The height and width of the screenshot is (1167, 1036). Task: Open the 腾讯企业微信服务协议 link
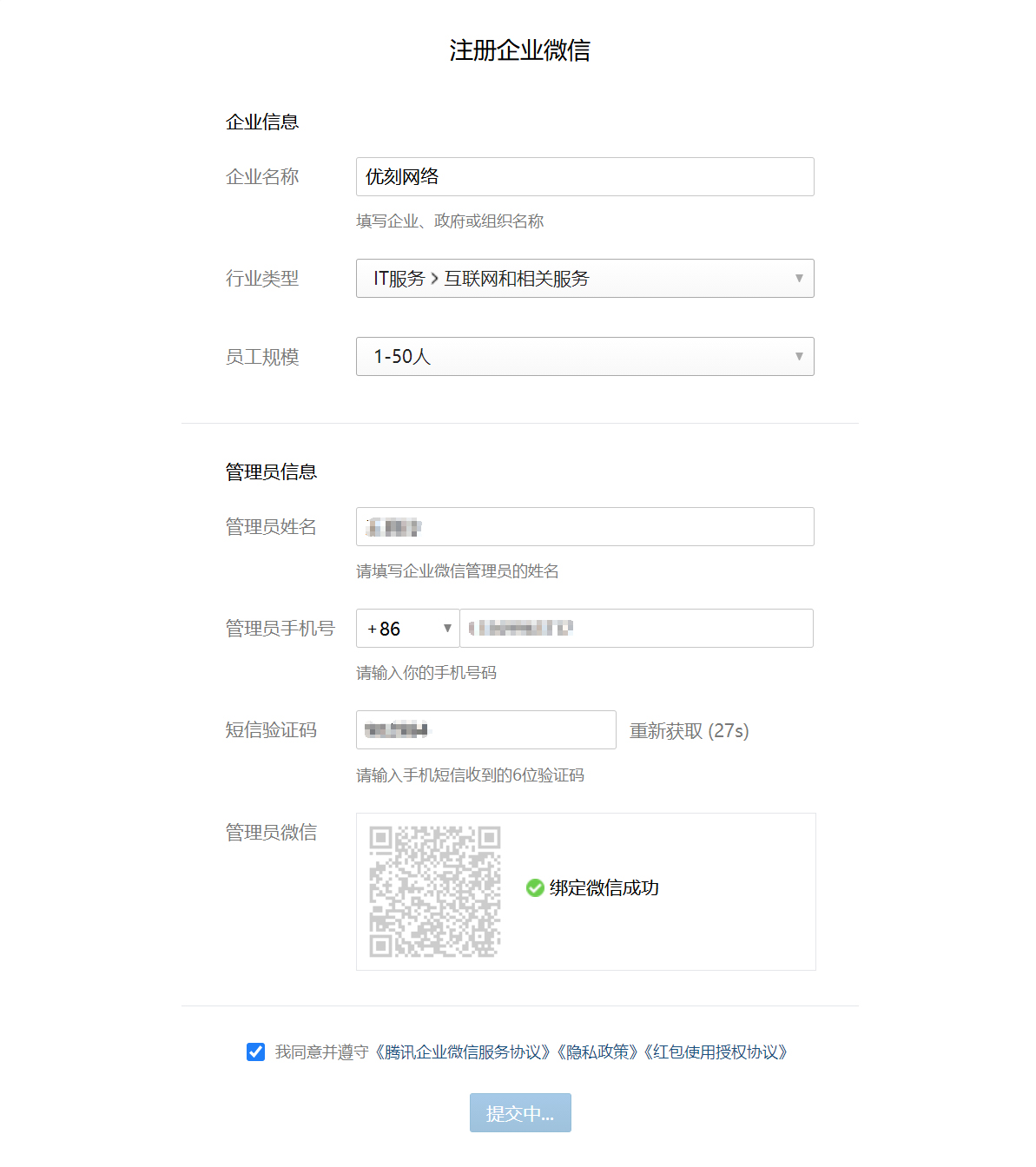pos(464,1052)
